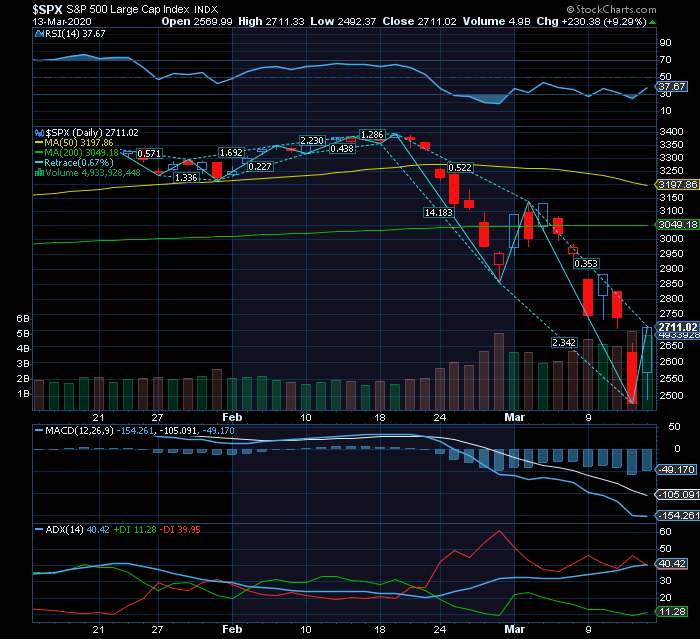Click the Low 2492.37 value
Viewport: 700px width, 639px height.
(x=343, y=21)
